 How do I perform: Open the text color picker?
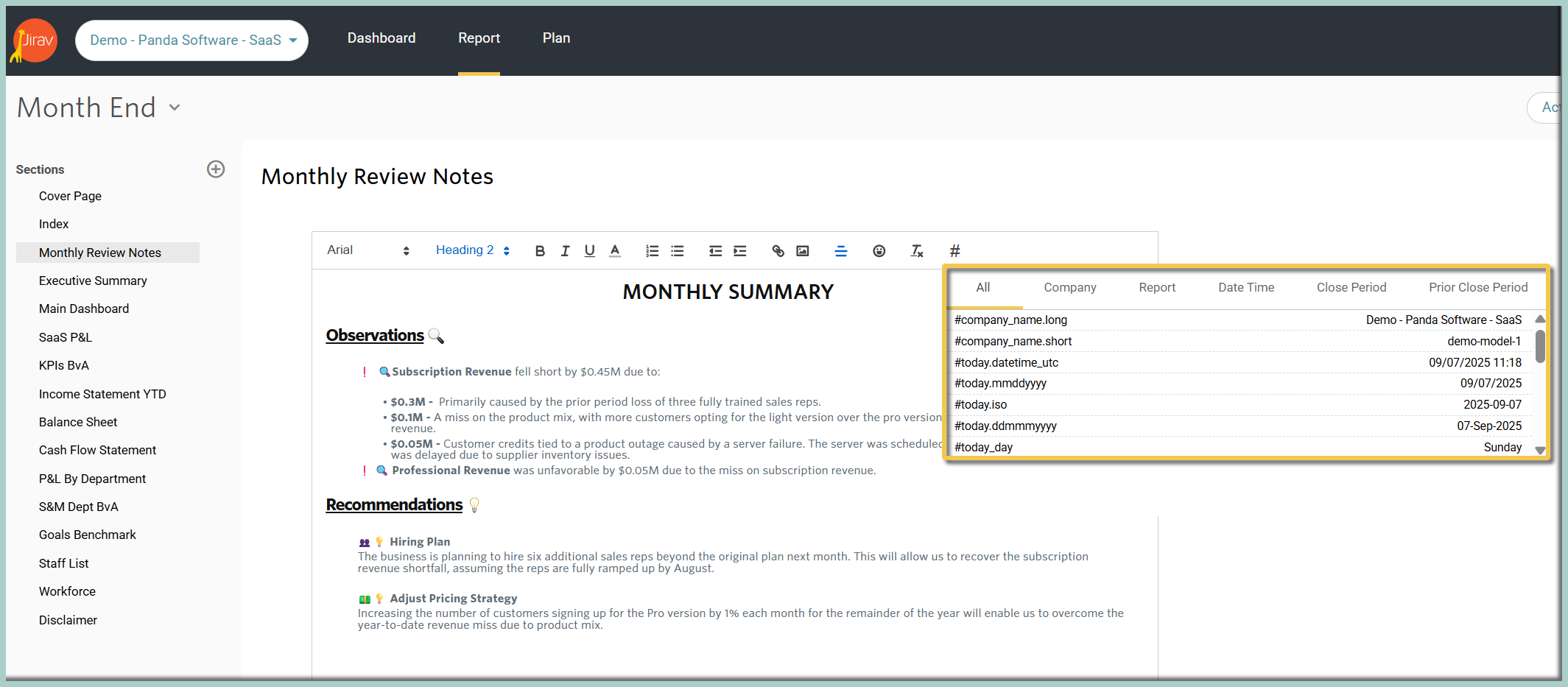[x=615, y=251]
